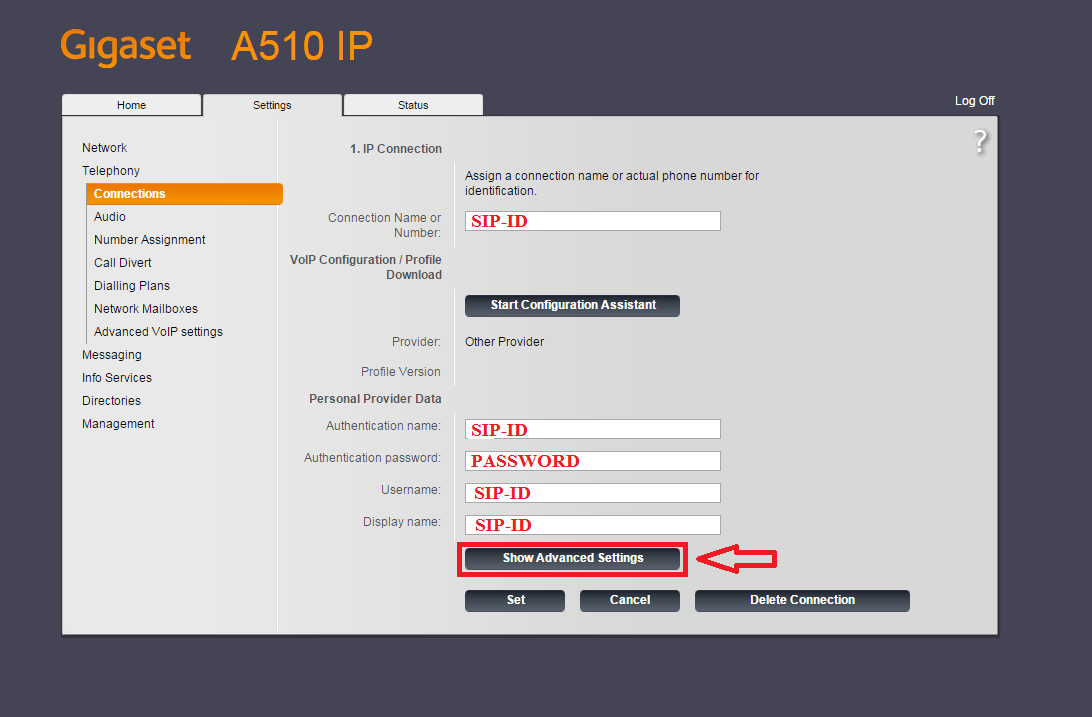
Task: Click the 'Profile Version' label
Action: 400,372
